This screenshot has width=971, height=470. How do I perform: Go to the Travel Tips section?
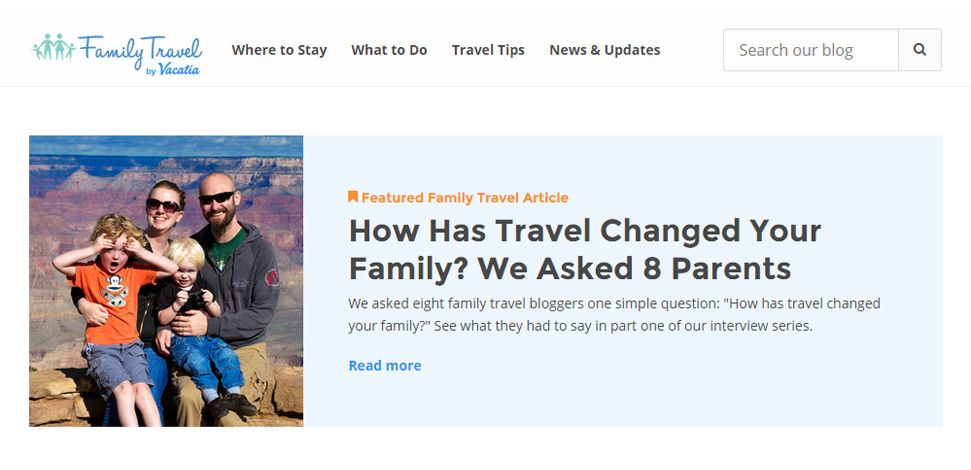point(488,50)
